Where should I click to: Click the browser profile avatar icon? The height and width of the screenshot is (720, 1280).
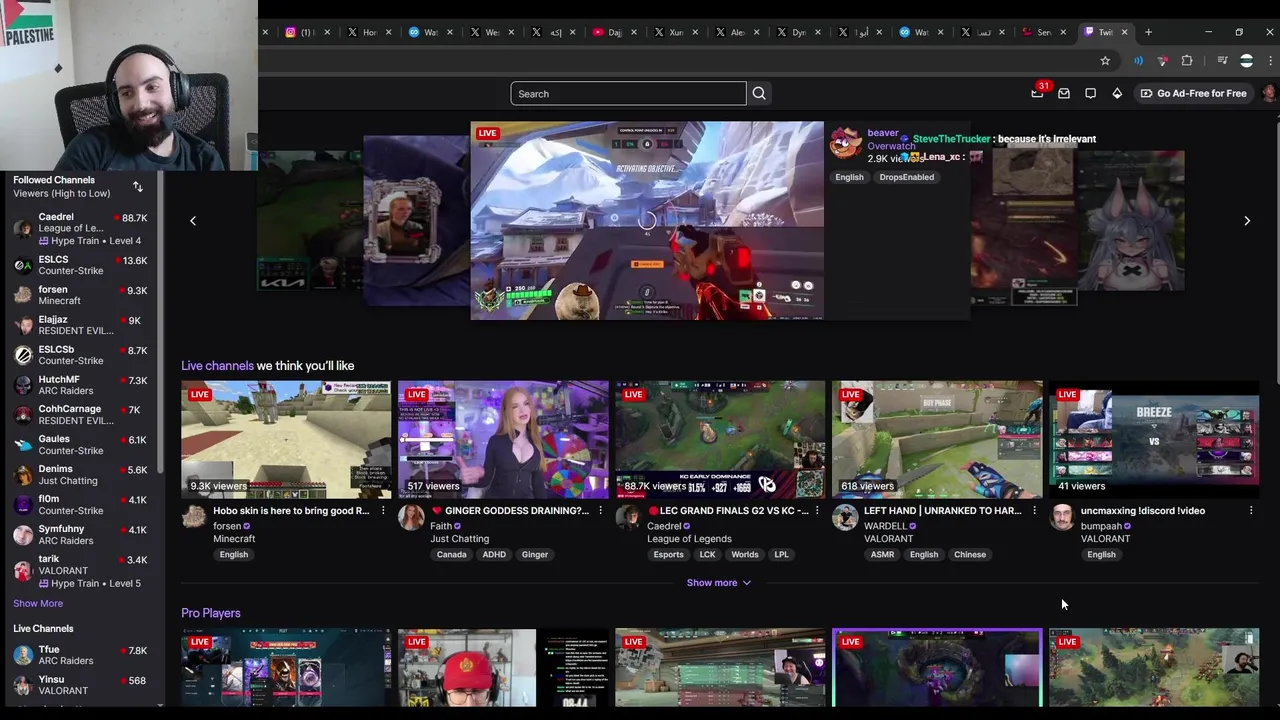point(1246,61)
